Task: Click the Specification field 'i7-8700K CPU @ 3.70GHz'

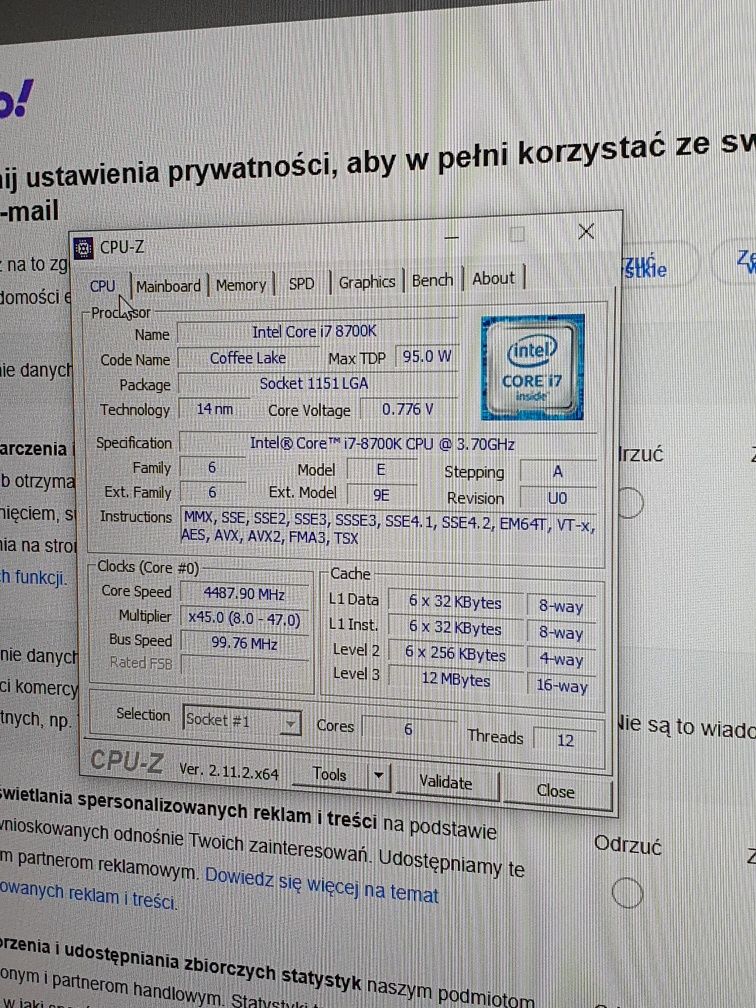Action: pyautogui.click(x=388, y=444)
